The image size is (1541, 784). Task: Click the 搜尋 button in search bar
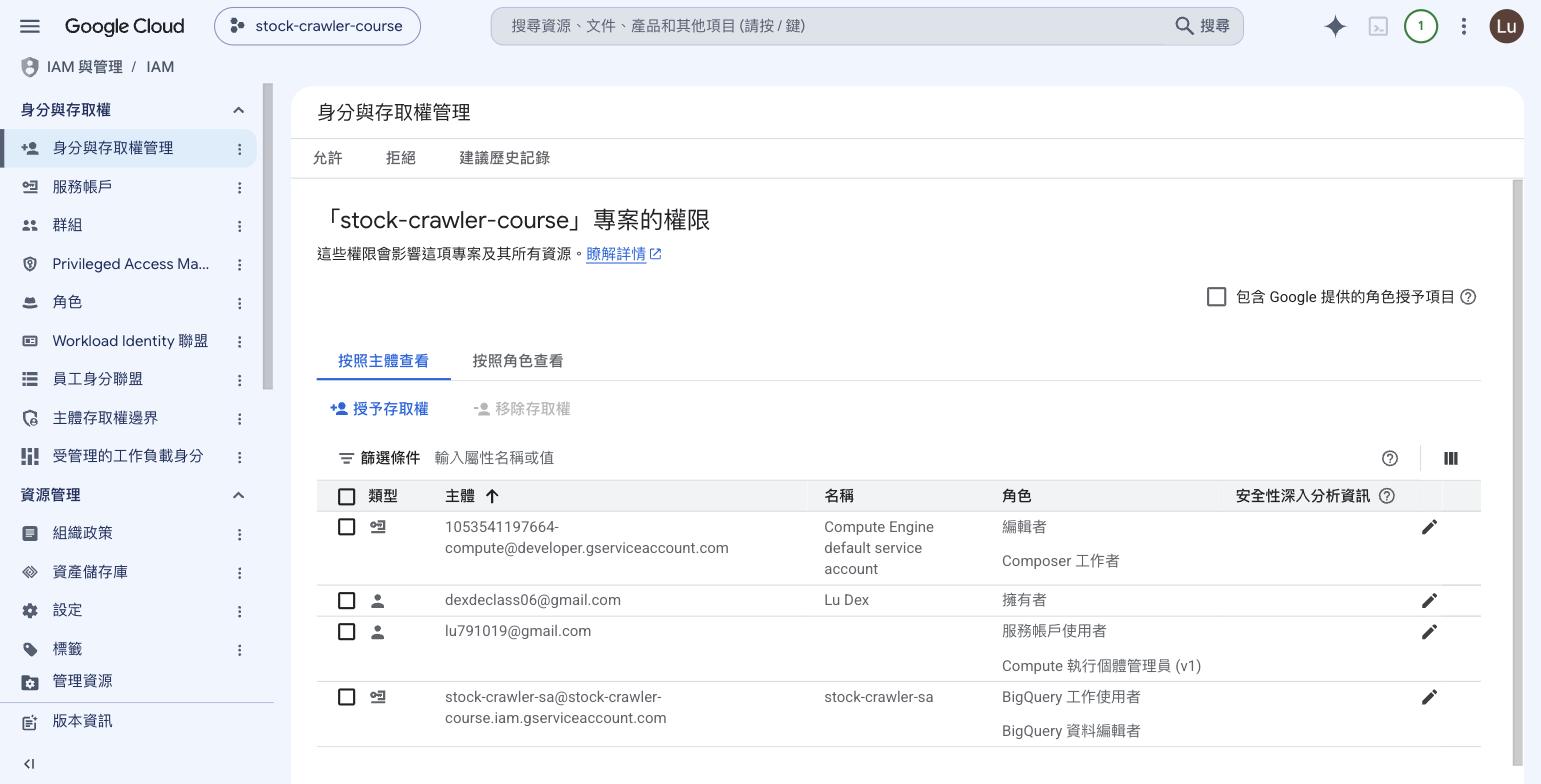[1203, 26]
